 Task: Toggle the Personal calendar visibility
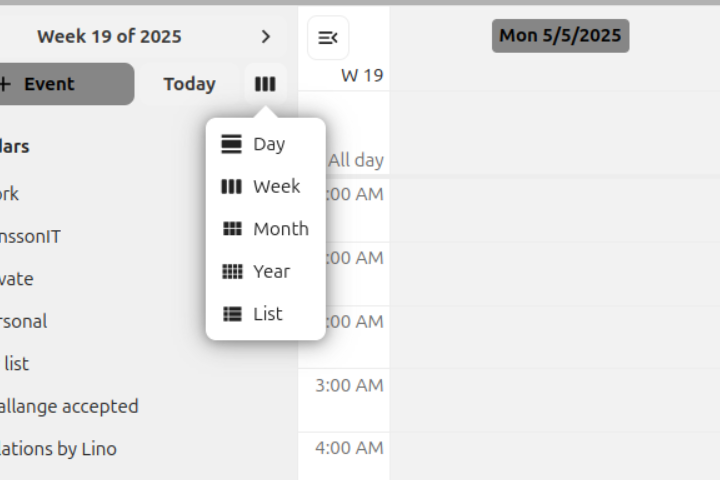pos(24,322)
